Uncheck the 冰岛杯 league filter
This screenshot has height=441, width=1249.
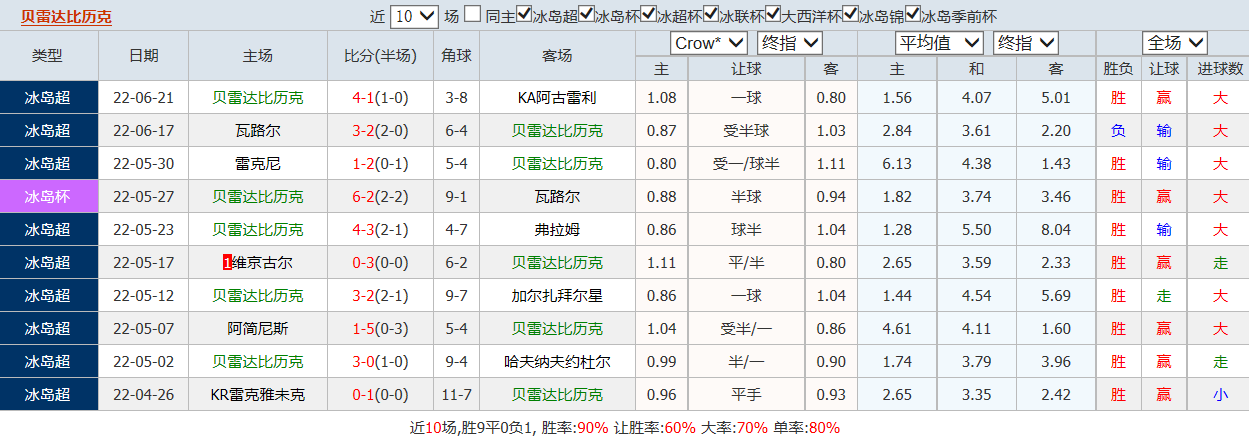587,16
